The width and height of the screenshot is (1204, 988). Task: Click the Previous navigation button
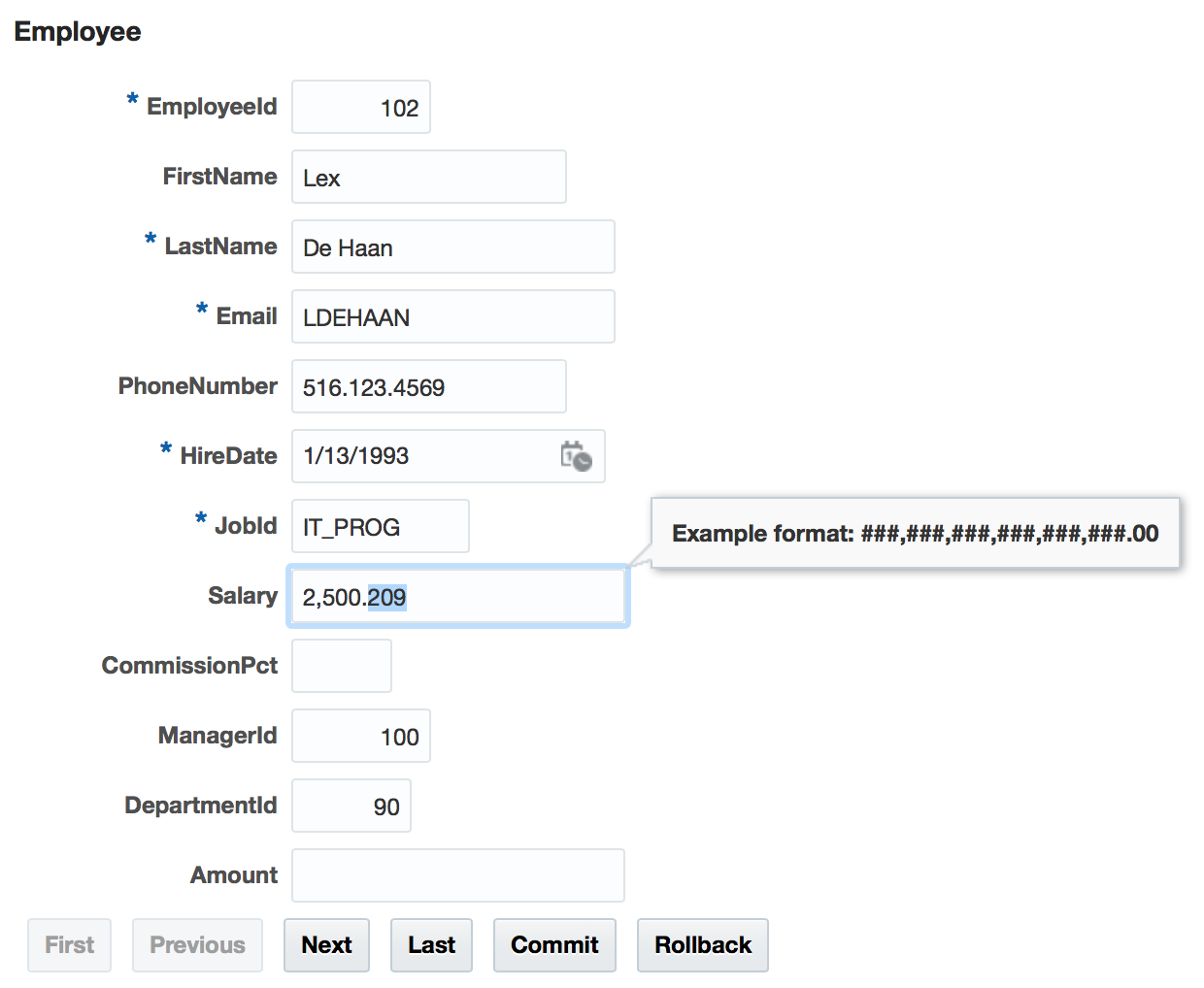coord(197,944)
